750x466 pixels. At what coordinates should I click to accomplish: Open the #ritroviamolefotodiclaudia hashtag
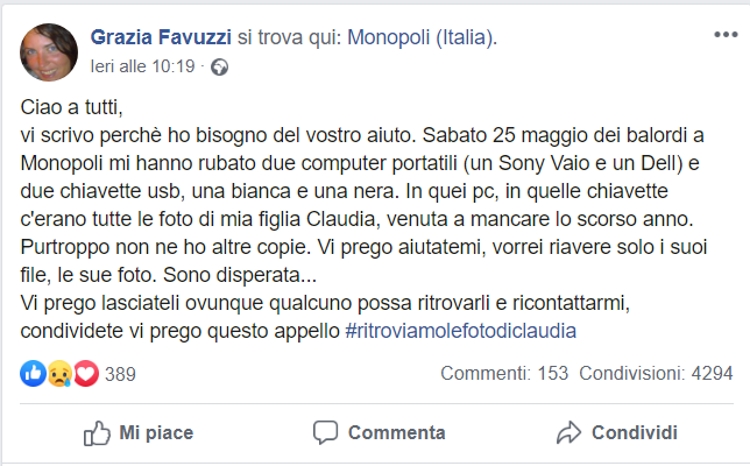point(460,330)
